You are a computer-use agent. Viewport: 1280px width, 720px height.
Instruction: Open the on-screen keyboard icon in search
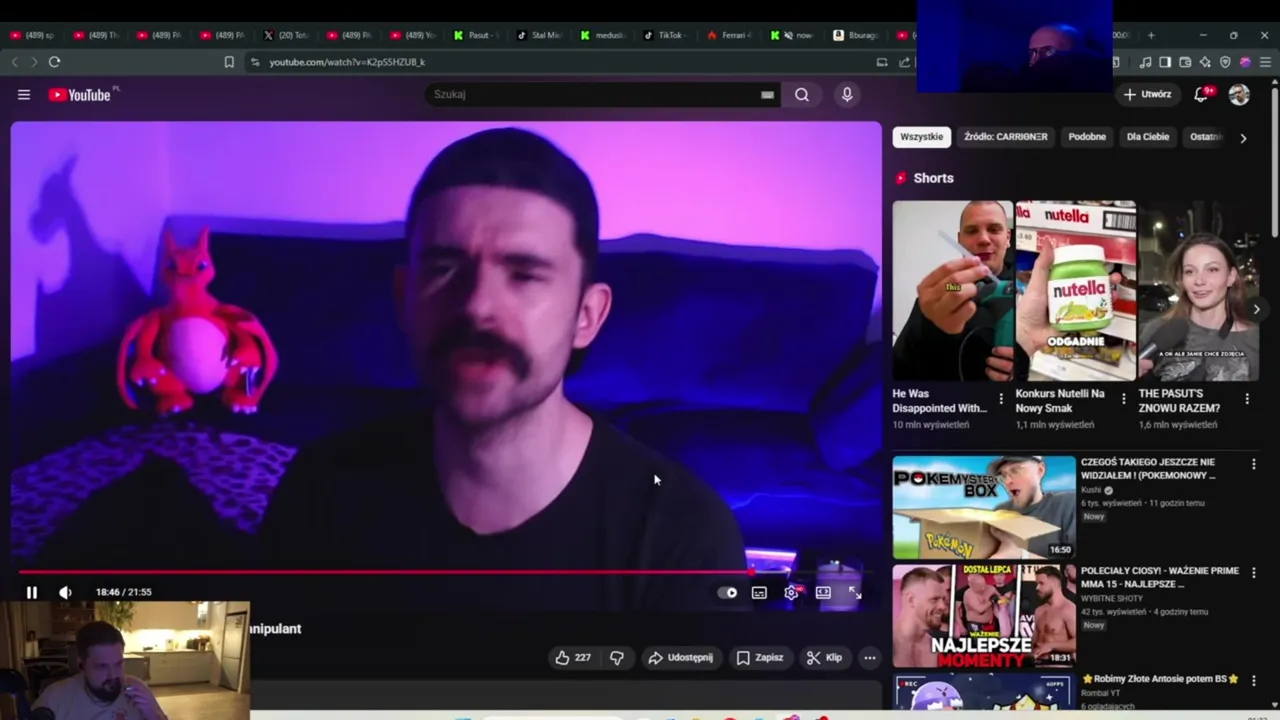[767, 95]
